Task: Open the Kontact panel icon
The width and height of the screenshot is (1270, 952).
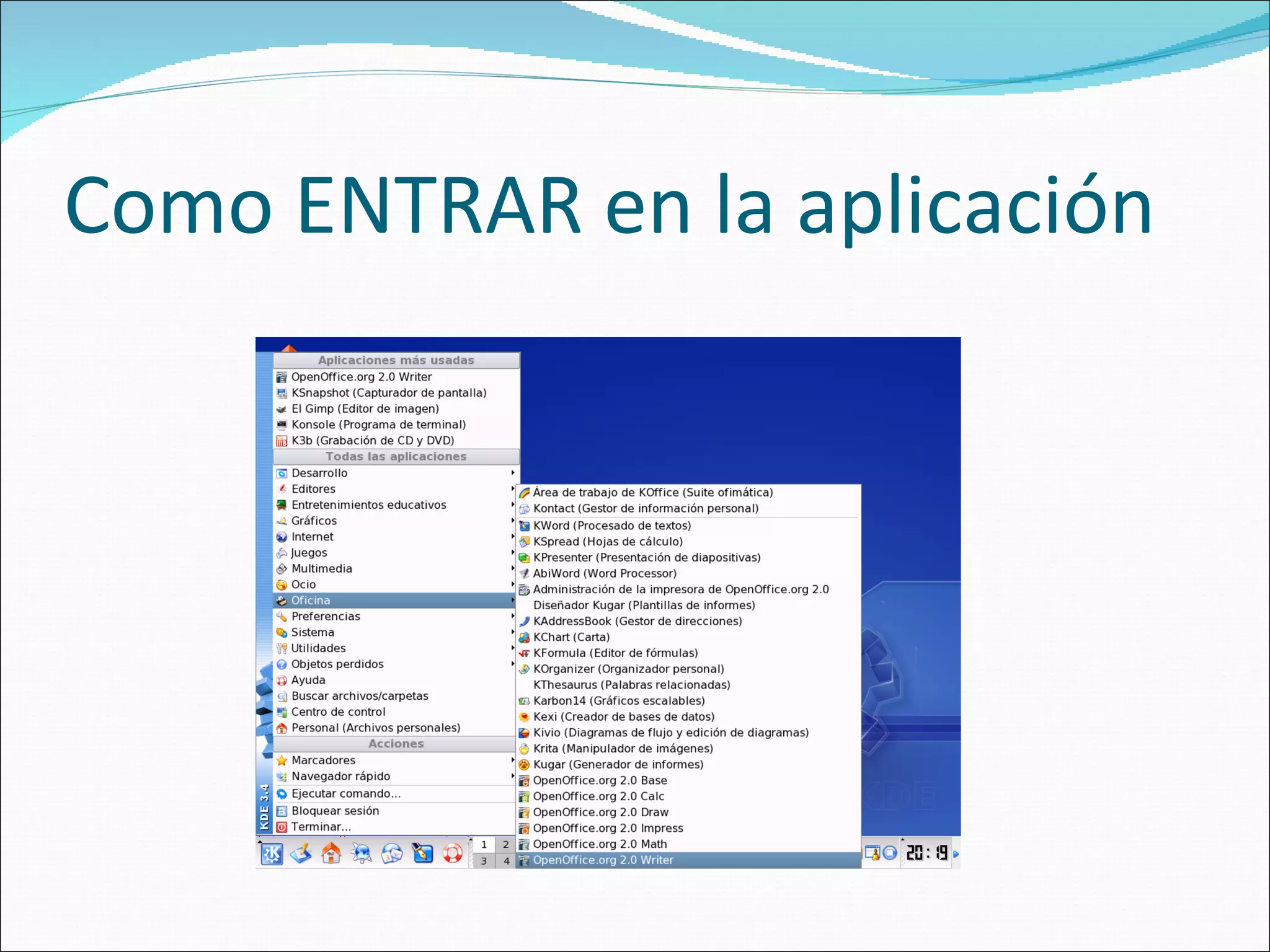Action: pyautogui.click(x=392, y=853)
